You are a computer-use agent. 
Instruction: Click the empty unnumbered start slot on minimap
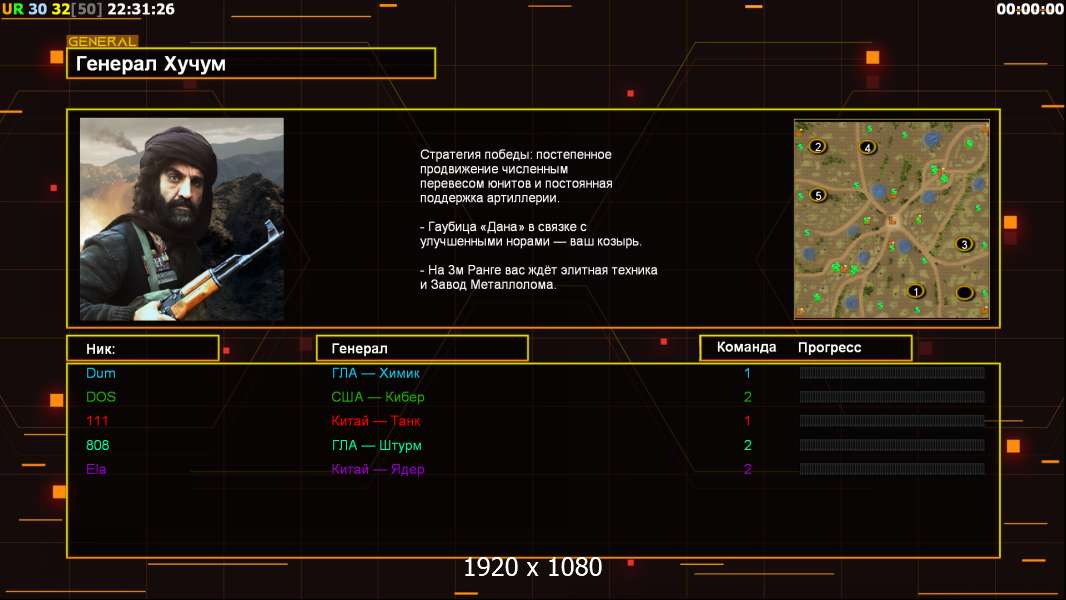coord(964,293)
